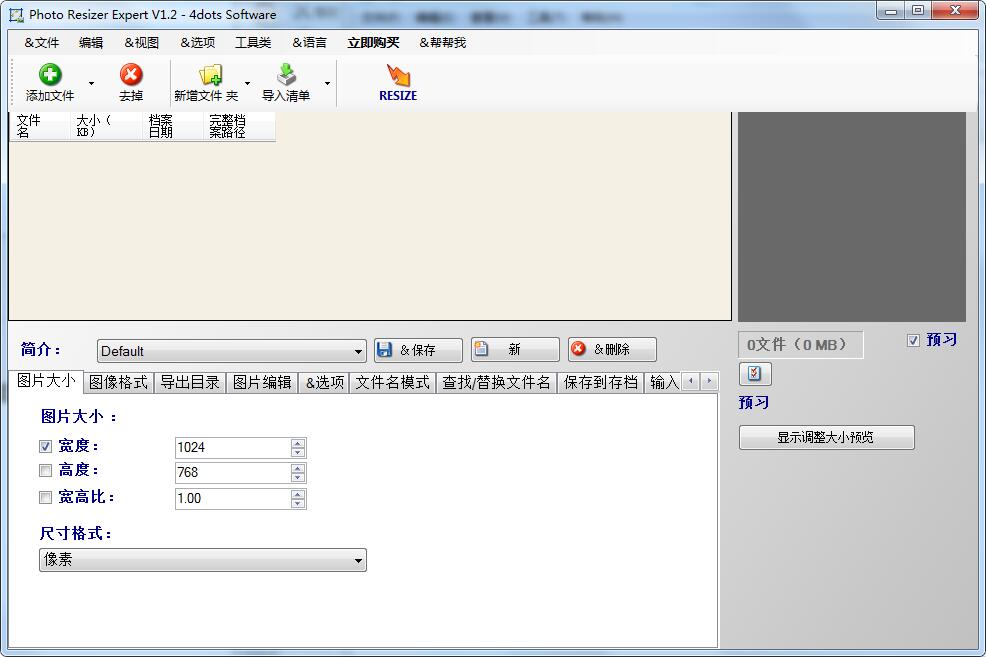Switch to the 图片编辑 tab
Viewport: 986px width, 657px height.
tap(262, 382)
